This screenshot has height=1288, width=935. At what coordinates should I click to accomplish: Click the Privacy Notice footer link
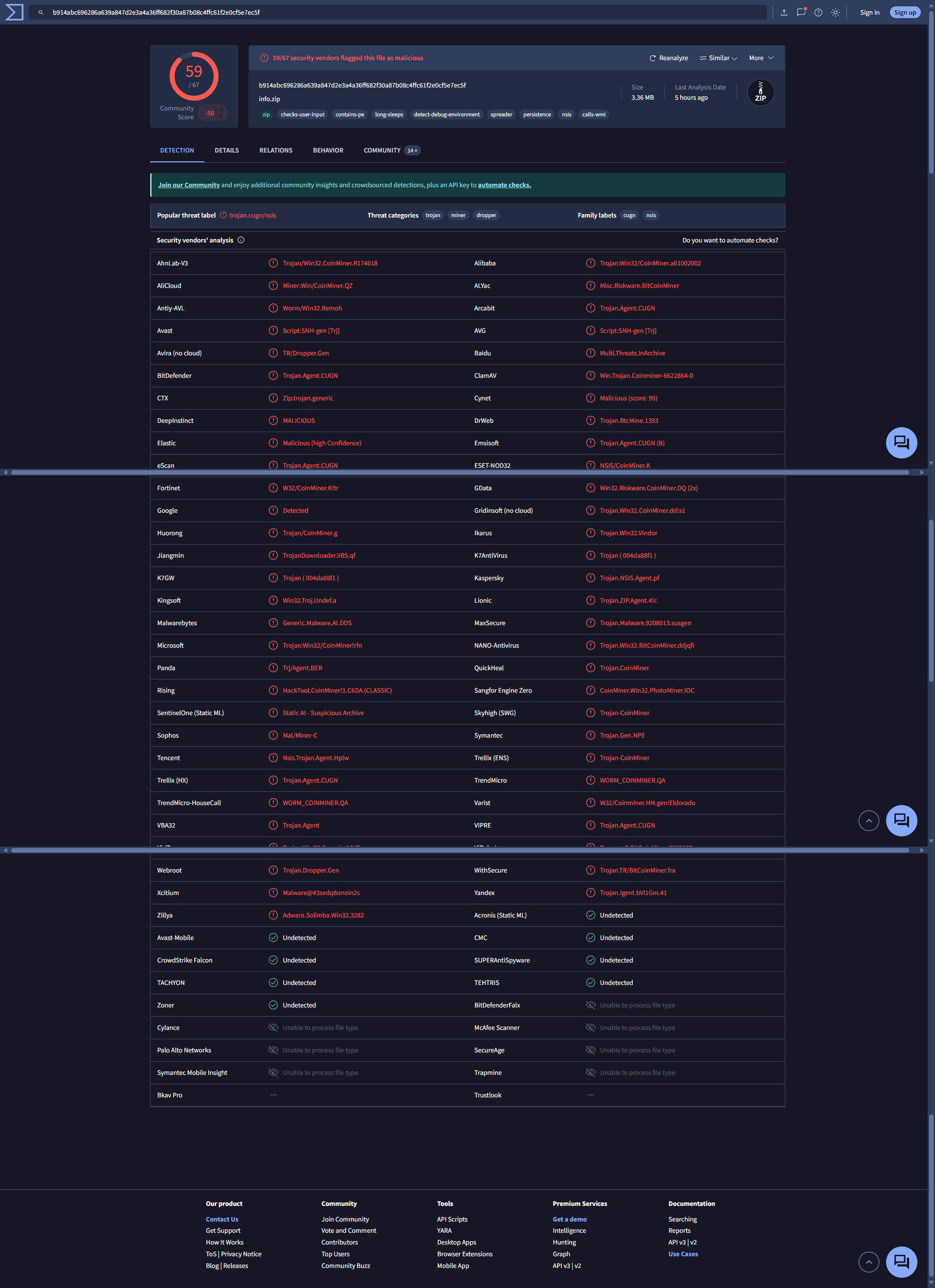coord(241,1253)
